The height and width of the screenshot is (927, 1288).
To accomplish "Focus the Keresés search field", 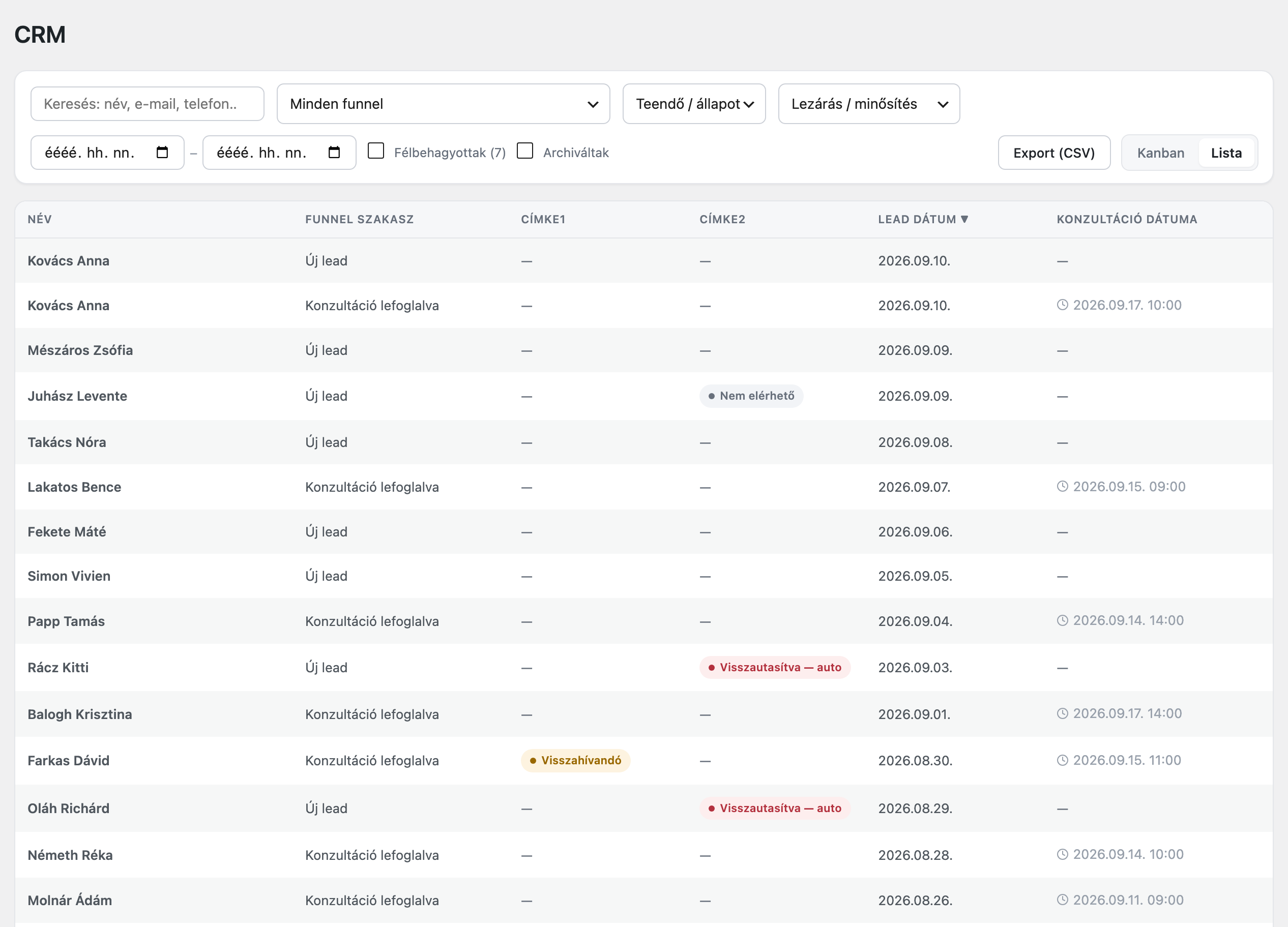I will pos(147,104).
